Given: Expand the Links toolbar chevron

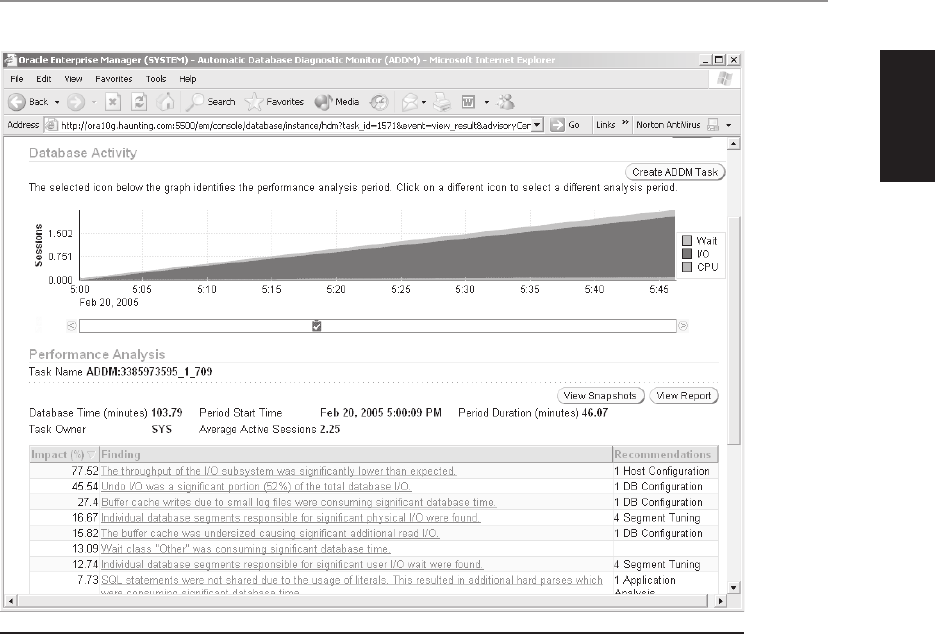Looking at the screenshot, I should [x=625, y=123].
